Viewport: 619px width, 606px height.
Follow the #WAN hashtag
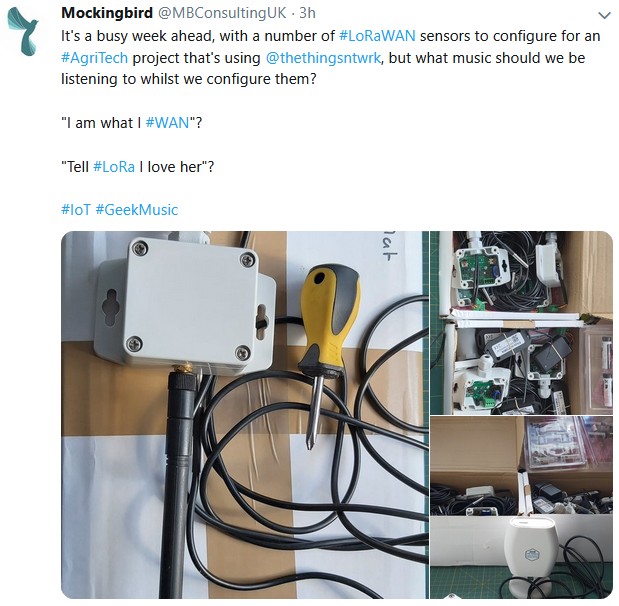(167, 123)
